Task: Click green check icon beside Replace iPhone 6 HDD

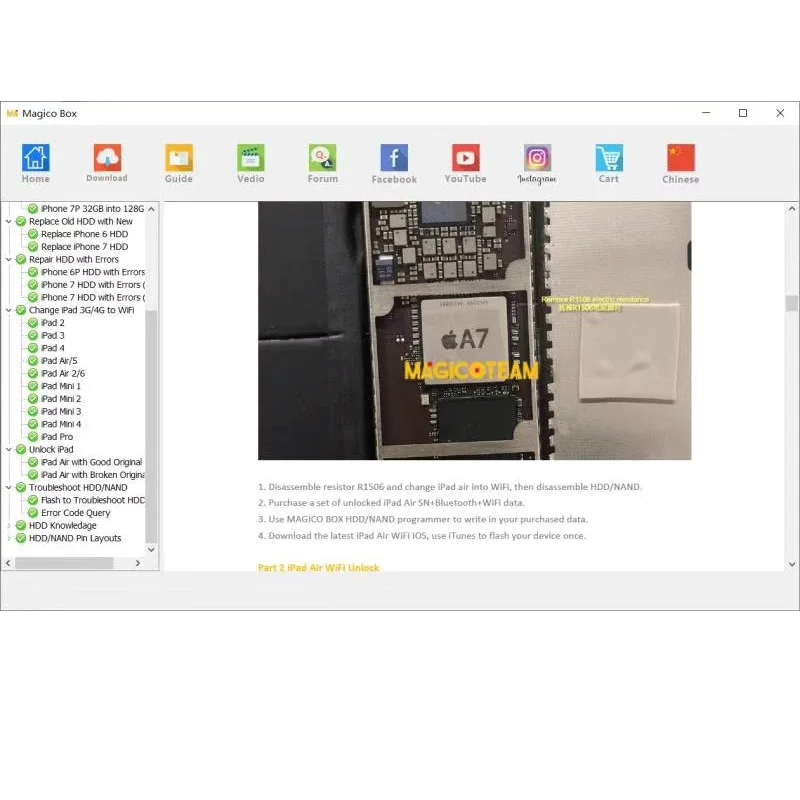Action: point(33,234)
